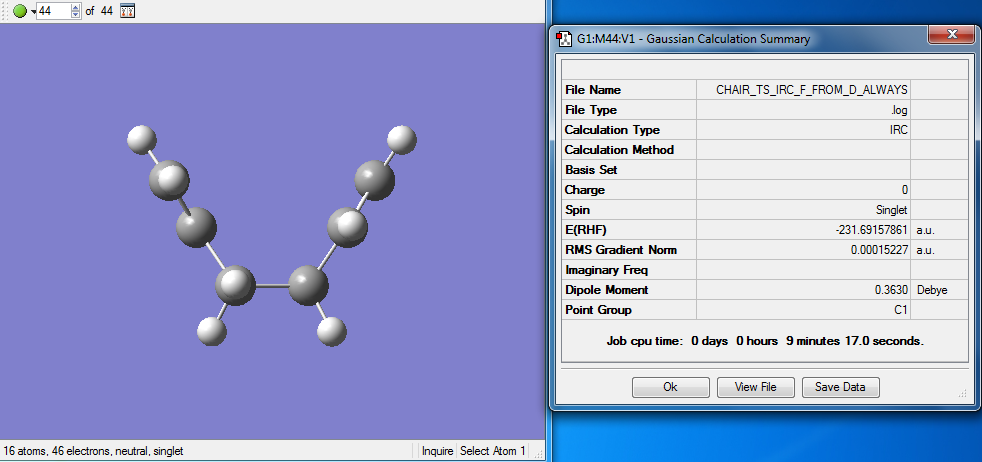Increase frame number with spinner up arrow

[77, 7]
